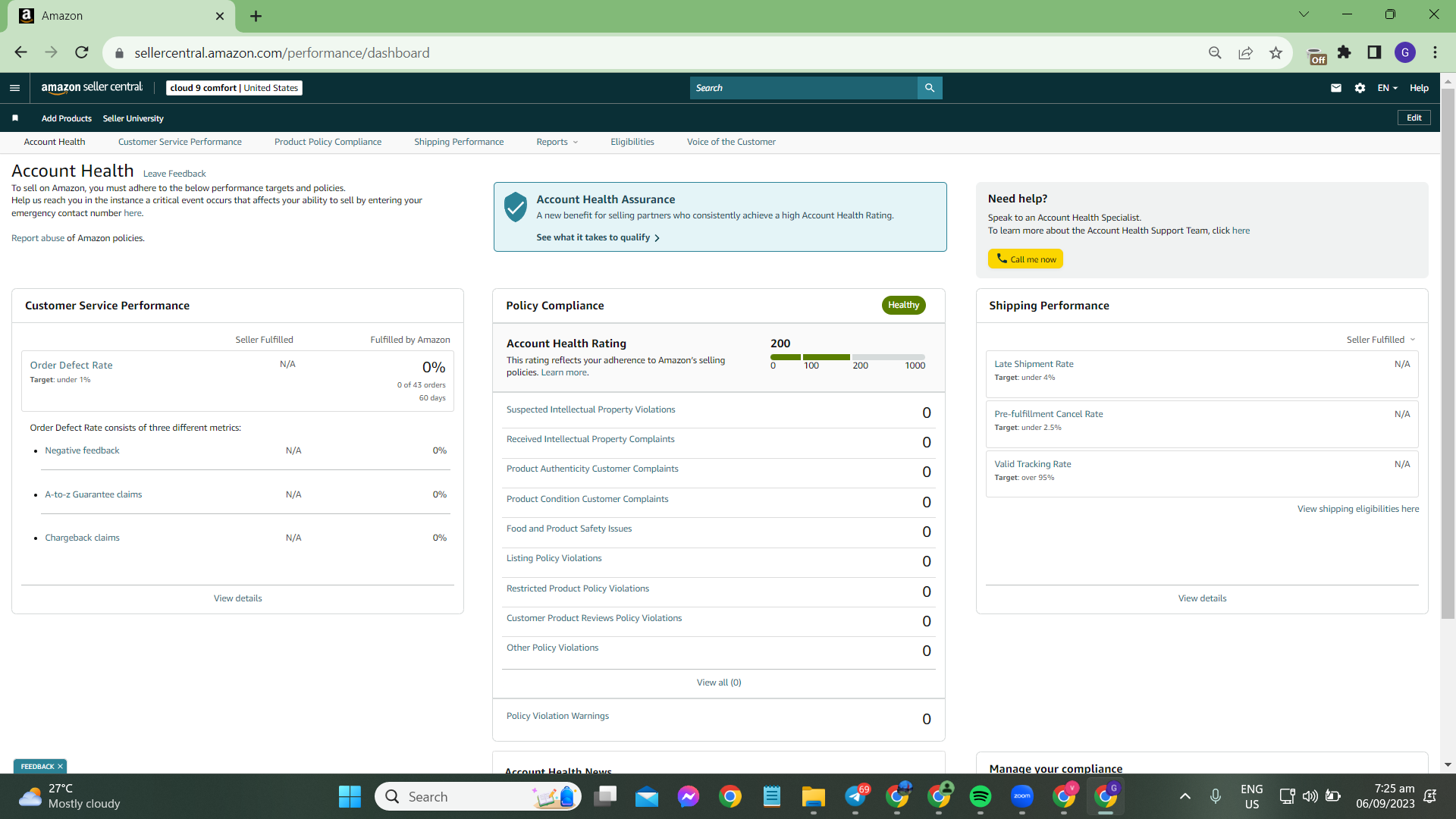Go back with the browser back arrow

20,52
